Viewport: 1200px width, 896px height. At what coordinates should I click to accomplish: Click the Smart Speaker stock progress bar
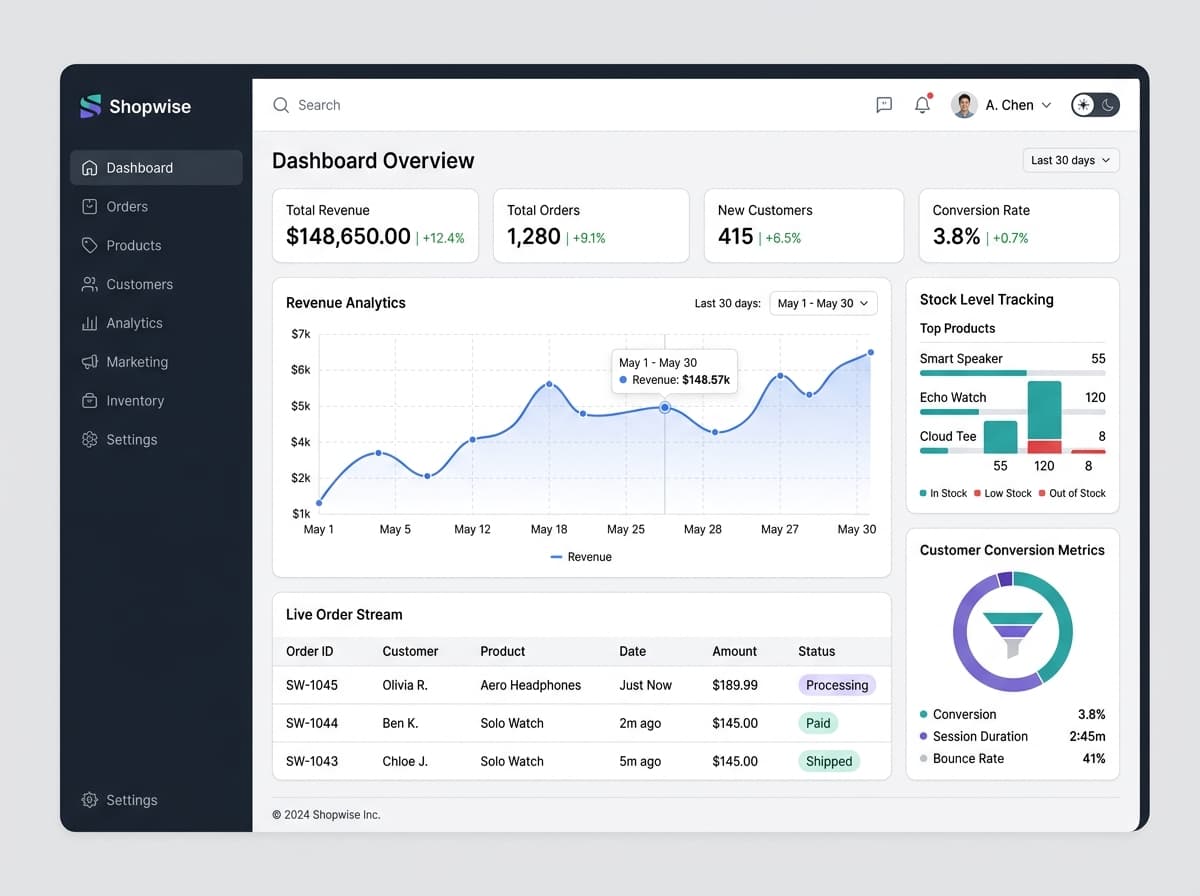tap(1013, 373)
